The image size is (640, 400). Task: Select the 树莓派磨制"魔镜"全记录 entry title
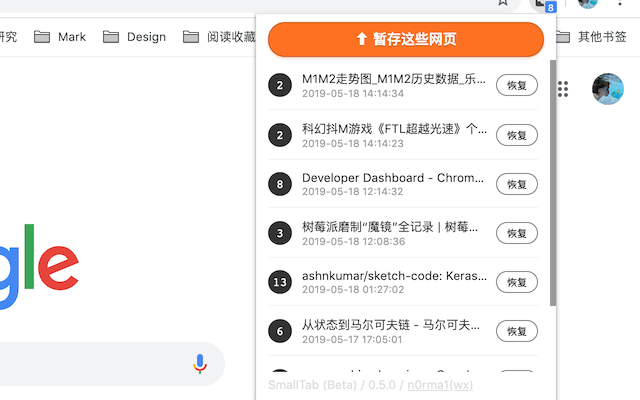click(x=390, y=227)
